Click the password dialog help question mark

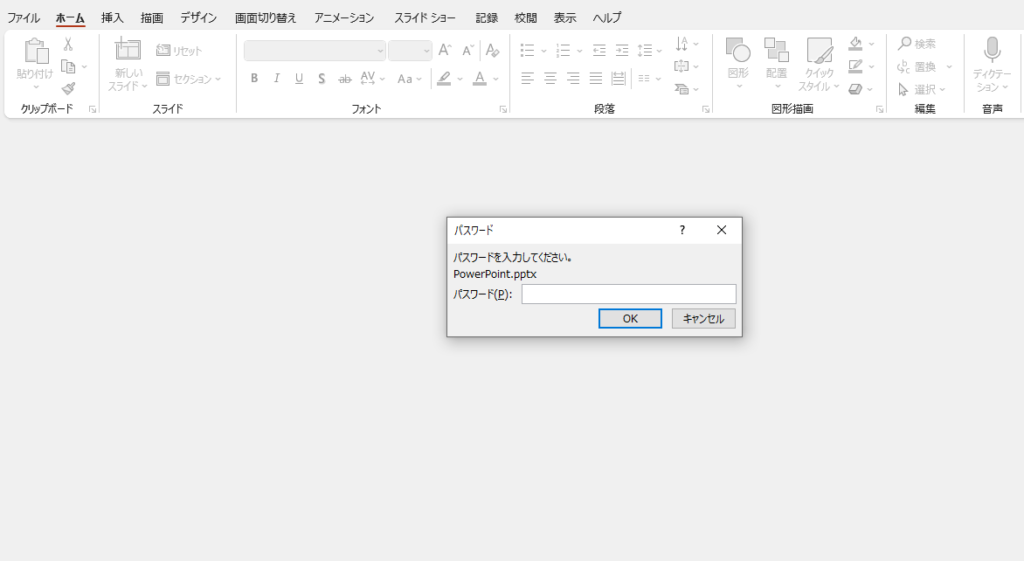click(x=682, y=230)
